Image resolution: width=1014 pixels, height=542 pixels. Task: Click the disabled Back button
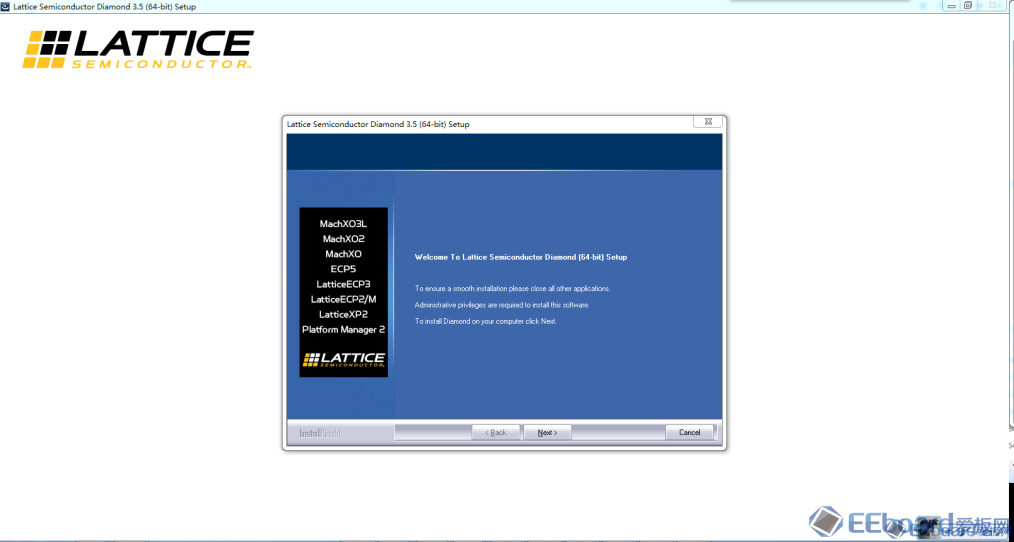pos(496,432)
